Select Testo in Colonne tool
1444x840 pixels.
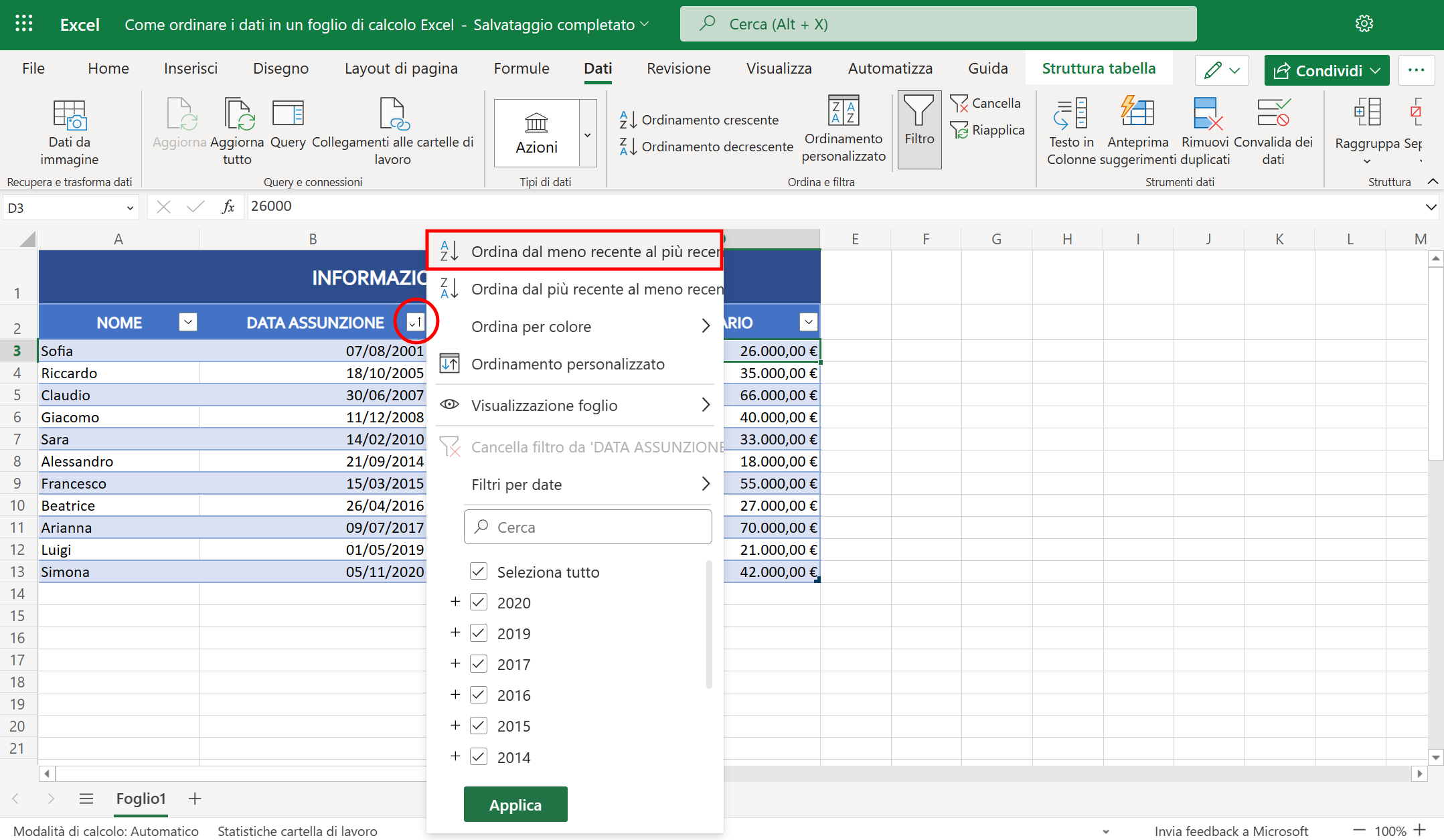1070,131
